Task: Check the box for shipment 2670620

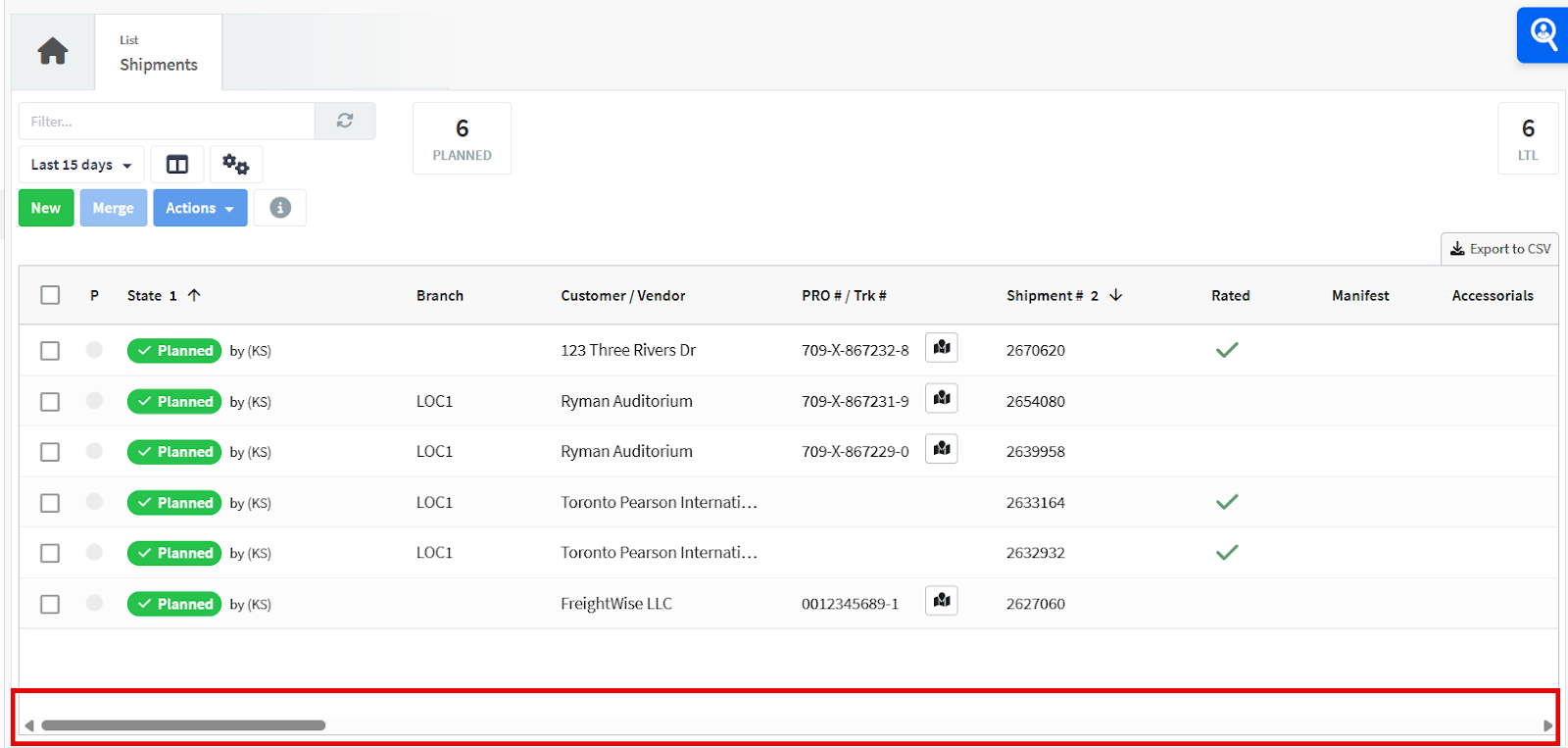Action: coord(50,351)
